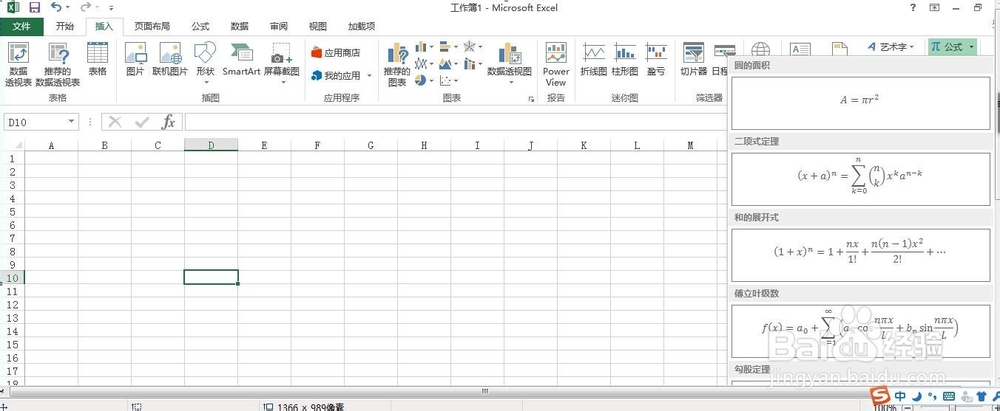The height and width of the screenshot is (411, 1000).
Task: Open the Undo history dropdown arrow
Action: click(68, 8)
